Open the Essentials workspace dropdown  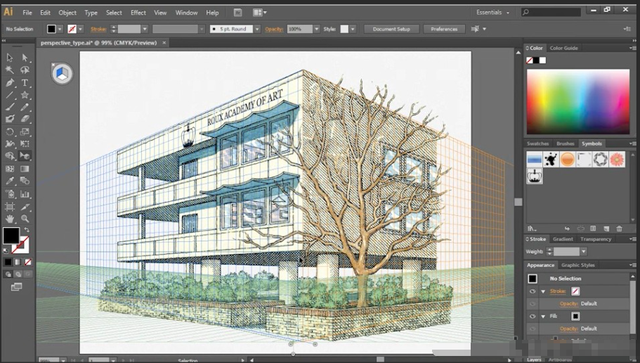coord(493,12)
